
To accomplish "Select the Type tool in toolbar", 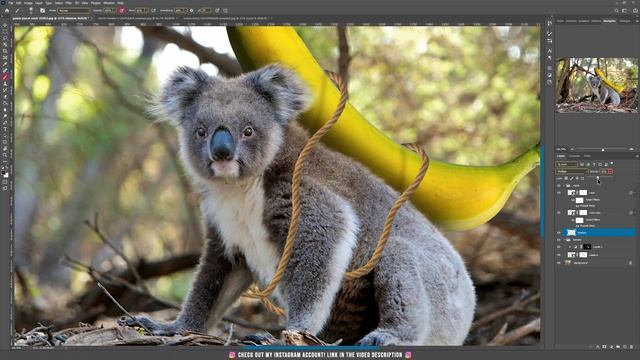I will [x=5, y=129].
